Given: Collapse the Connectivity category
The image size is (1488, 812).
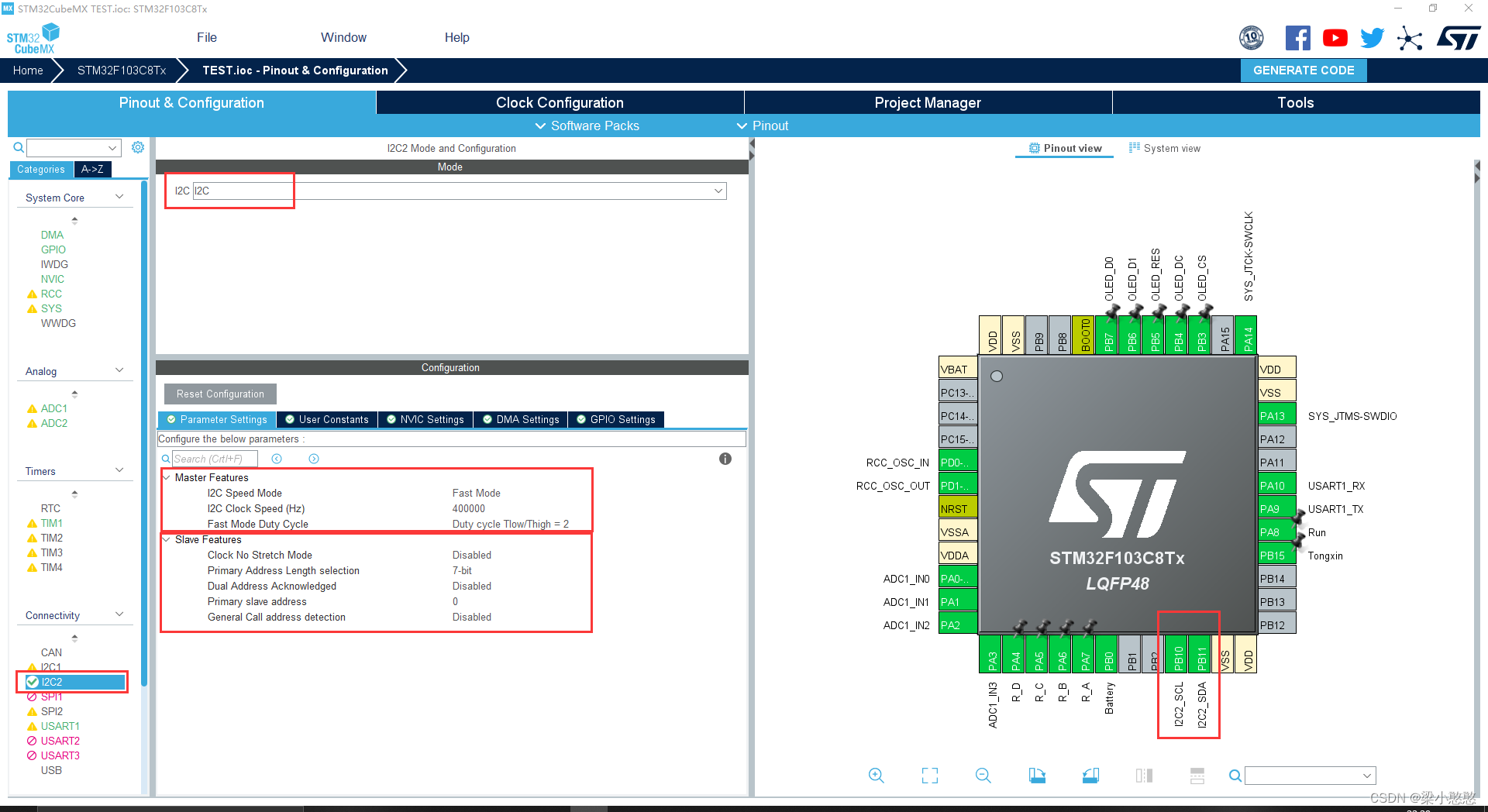Looking at the screenshot, I should [x=119, y=614].
